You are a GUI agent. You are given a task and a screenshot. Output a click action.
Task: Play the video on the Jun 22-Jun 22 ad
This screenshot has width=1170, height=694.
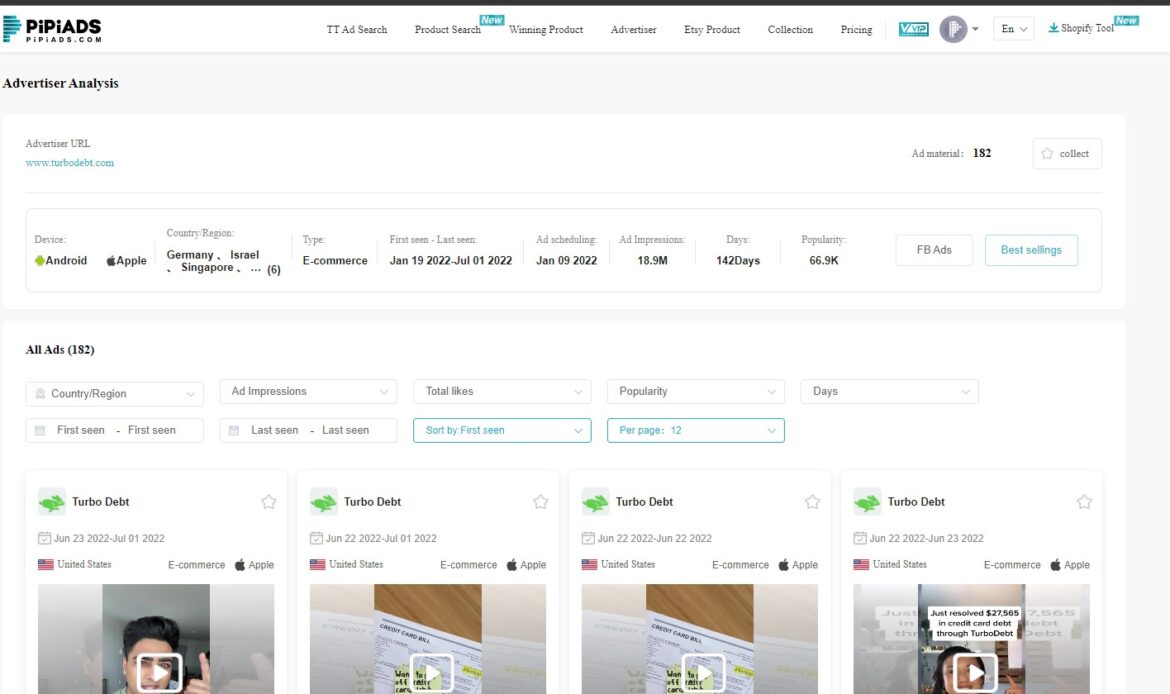coord(703,672)
